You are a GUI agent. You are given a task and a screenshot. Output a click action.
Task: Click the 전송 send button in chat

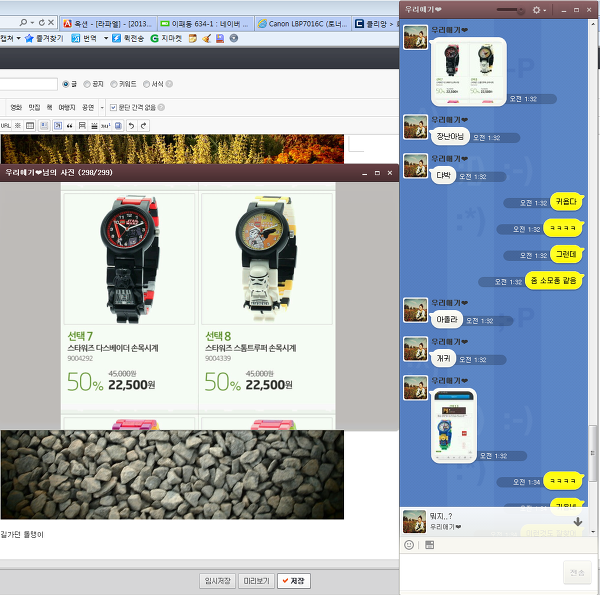pyautogui.click(x=577, y=572)
